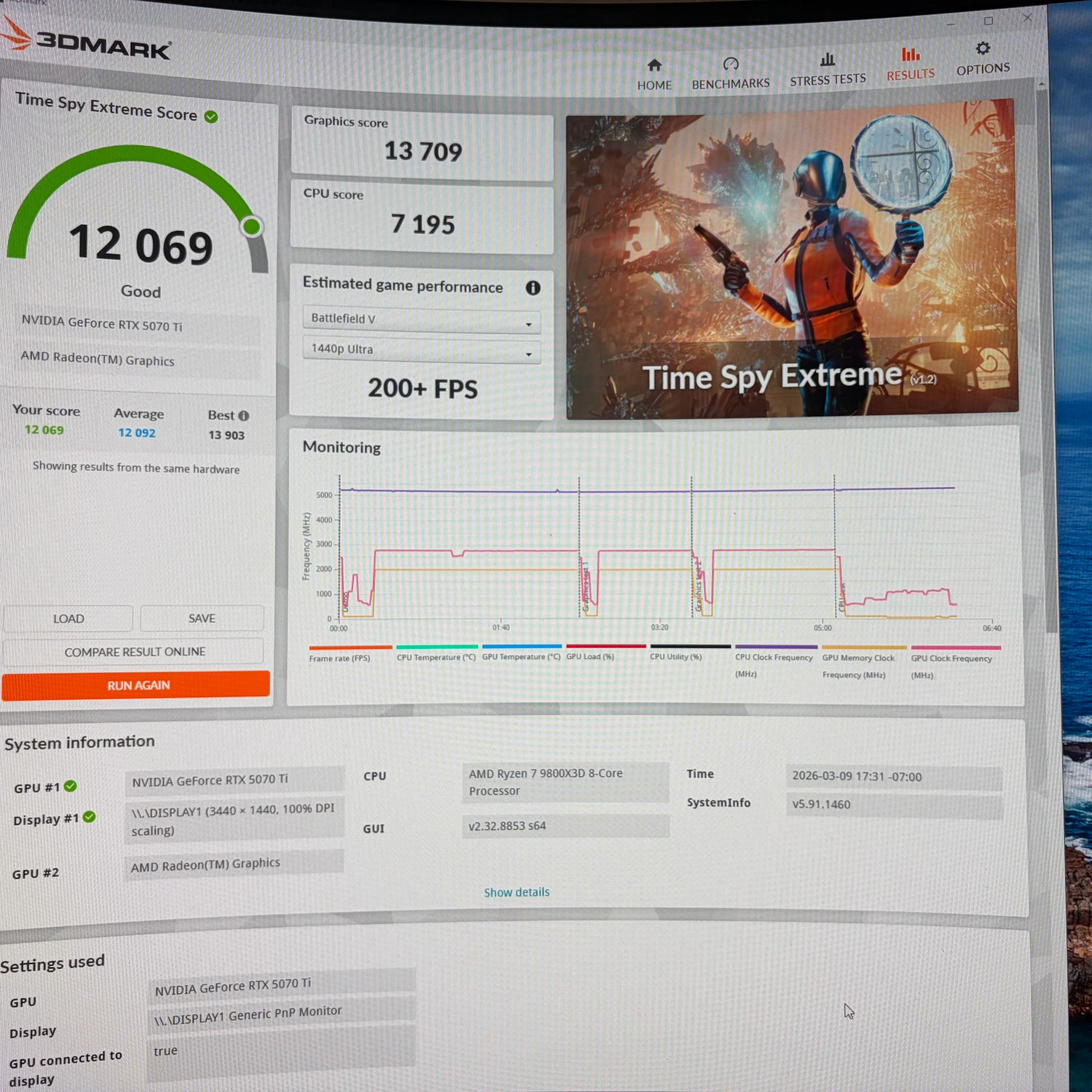Image resolution: width=1092 pixels, height=1092 pixels.
Task: Toggle the CPU Utility (%) legend entry
Action: coord(690,653)
